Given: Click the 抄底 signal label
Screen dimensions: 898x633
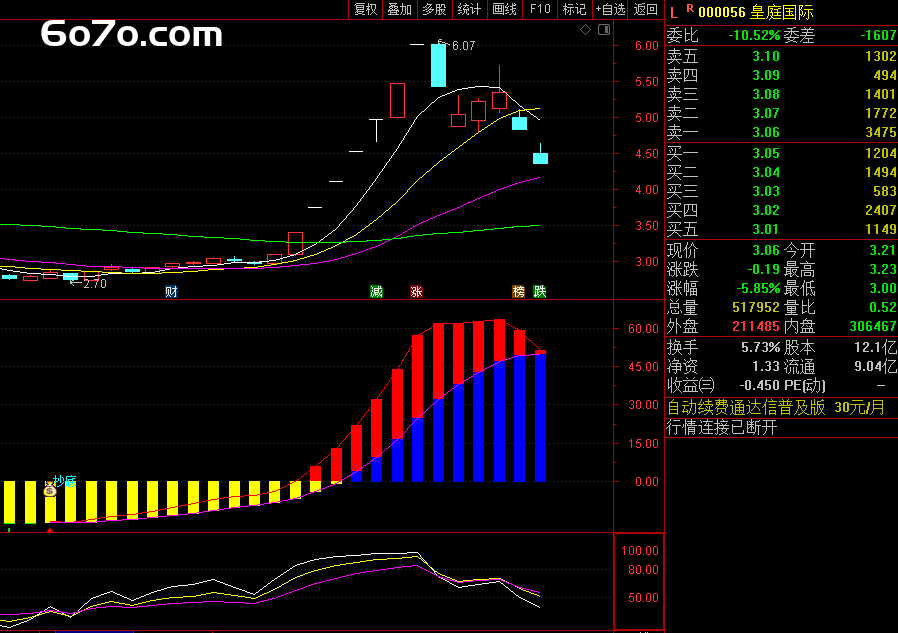Looking at the screenshot, I should (x=65, y=481).
